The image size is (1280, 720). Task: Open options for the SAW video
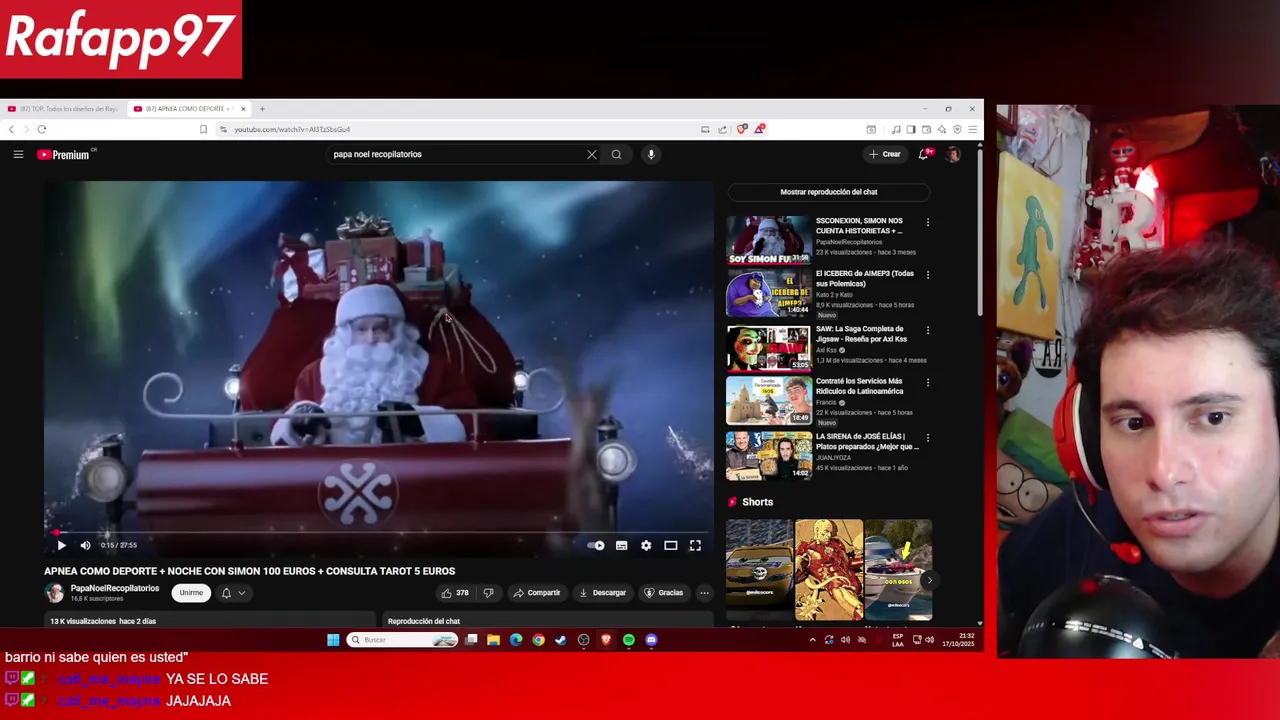click(927, 330)
